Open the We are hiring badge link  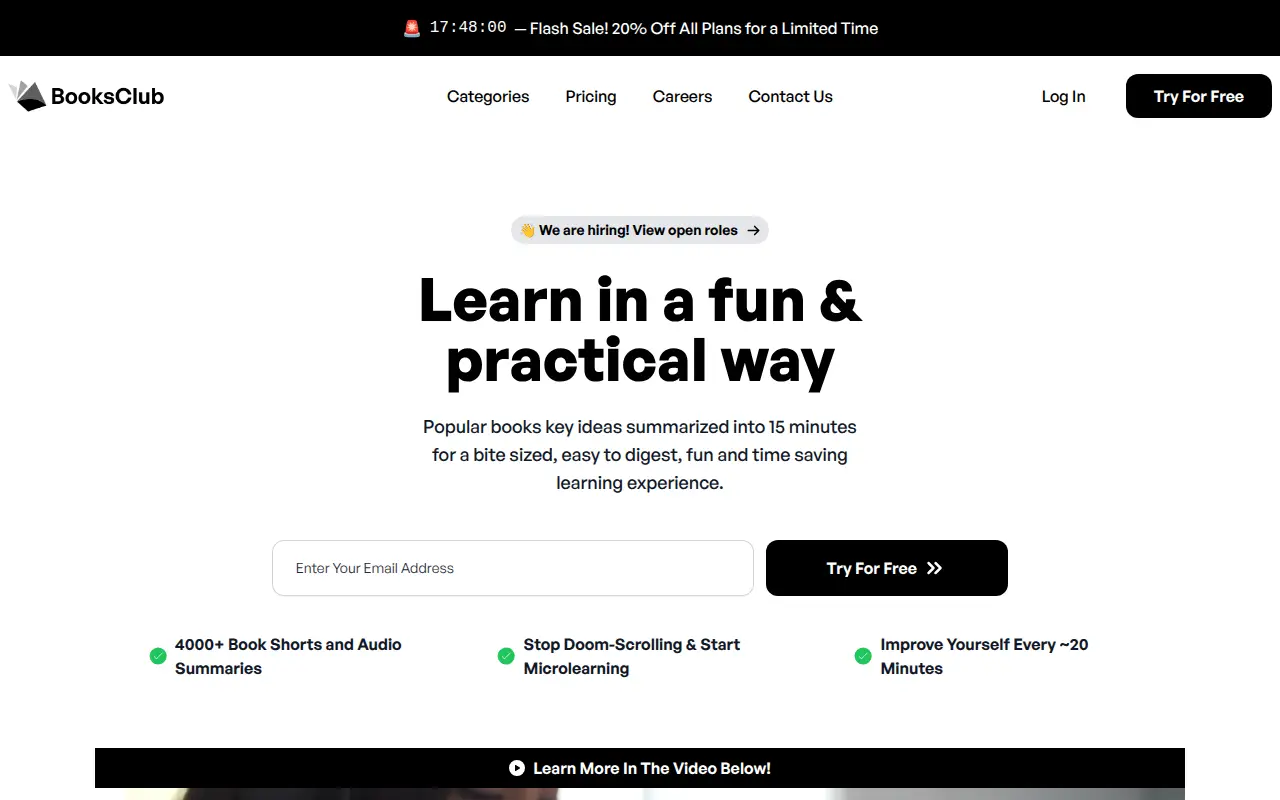point(640,230)
